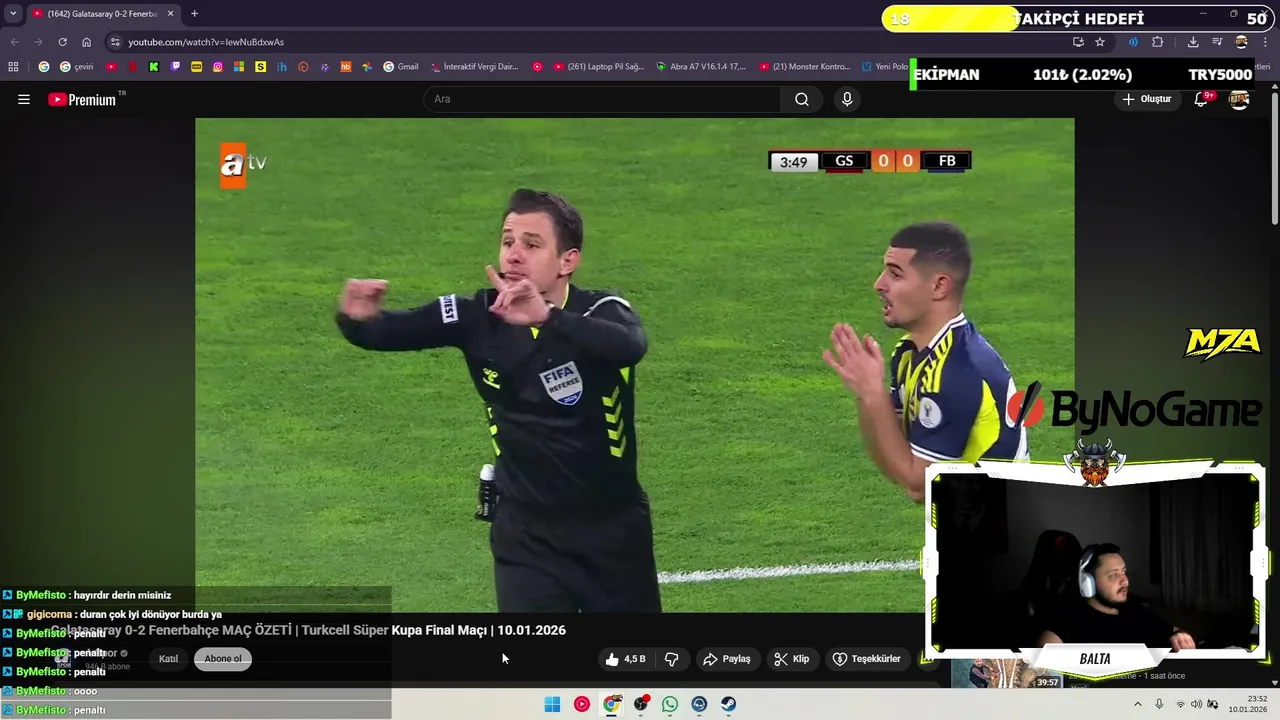The height and width of the screenshot is (720, 1280).
Task: Click the Abone ol subscribe button
Action: click(223, 659)
